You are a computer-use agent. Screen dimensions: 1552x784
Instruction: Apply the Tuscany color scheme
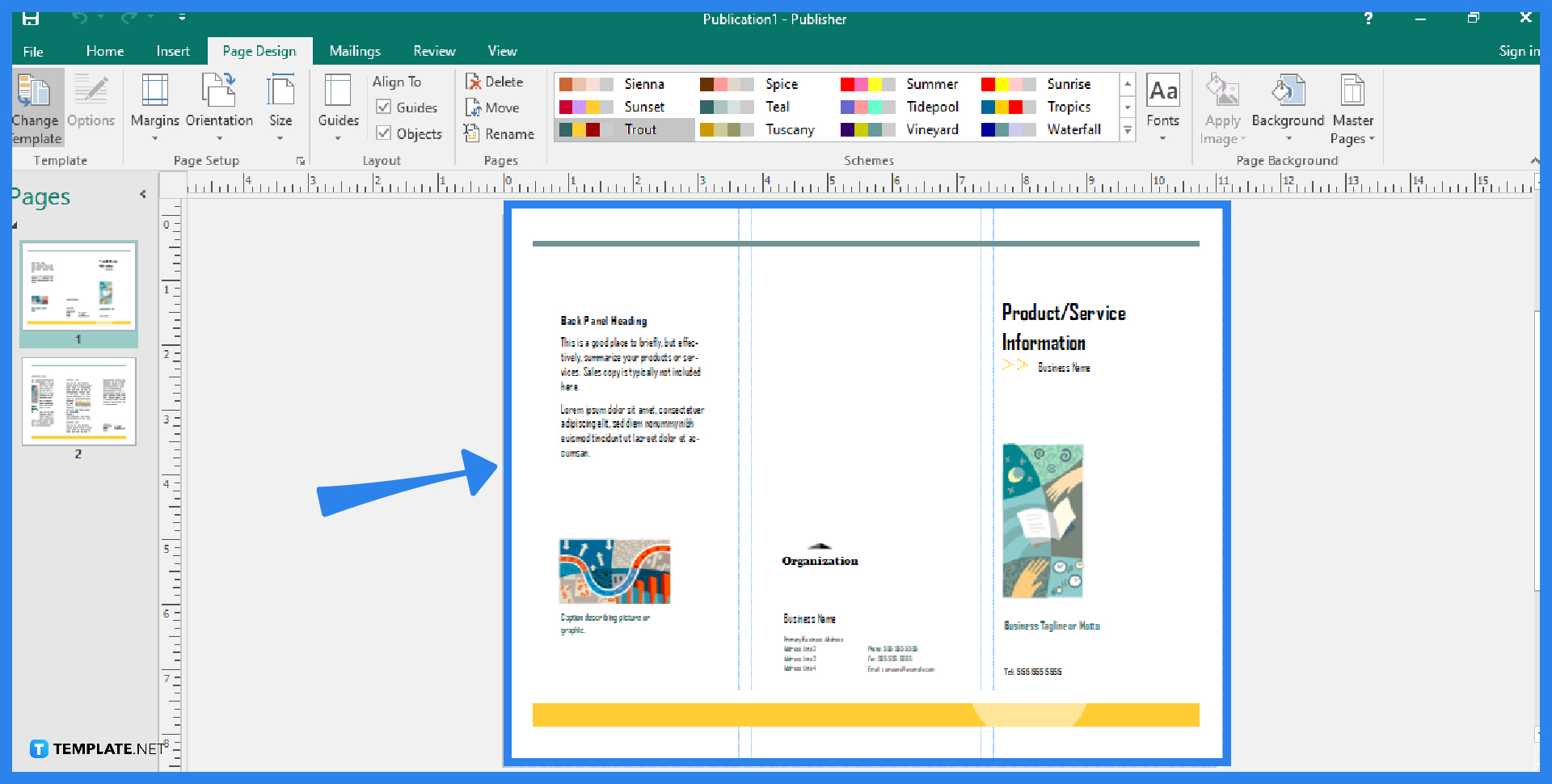[760, 129]
